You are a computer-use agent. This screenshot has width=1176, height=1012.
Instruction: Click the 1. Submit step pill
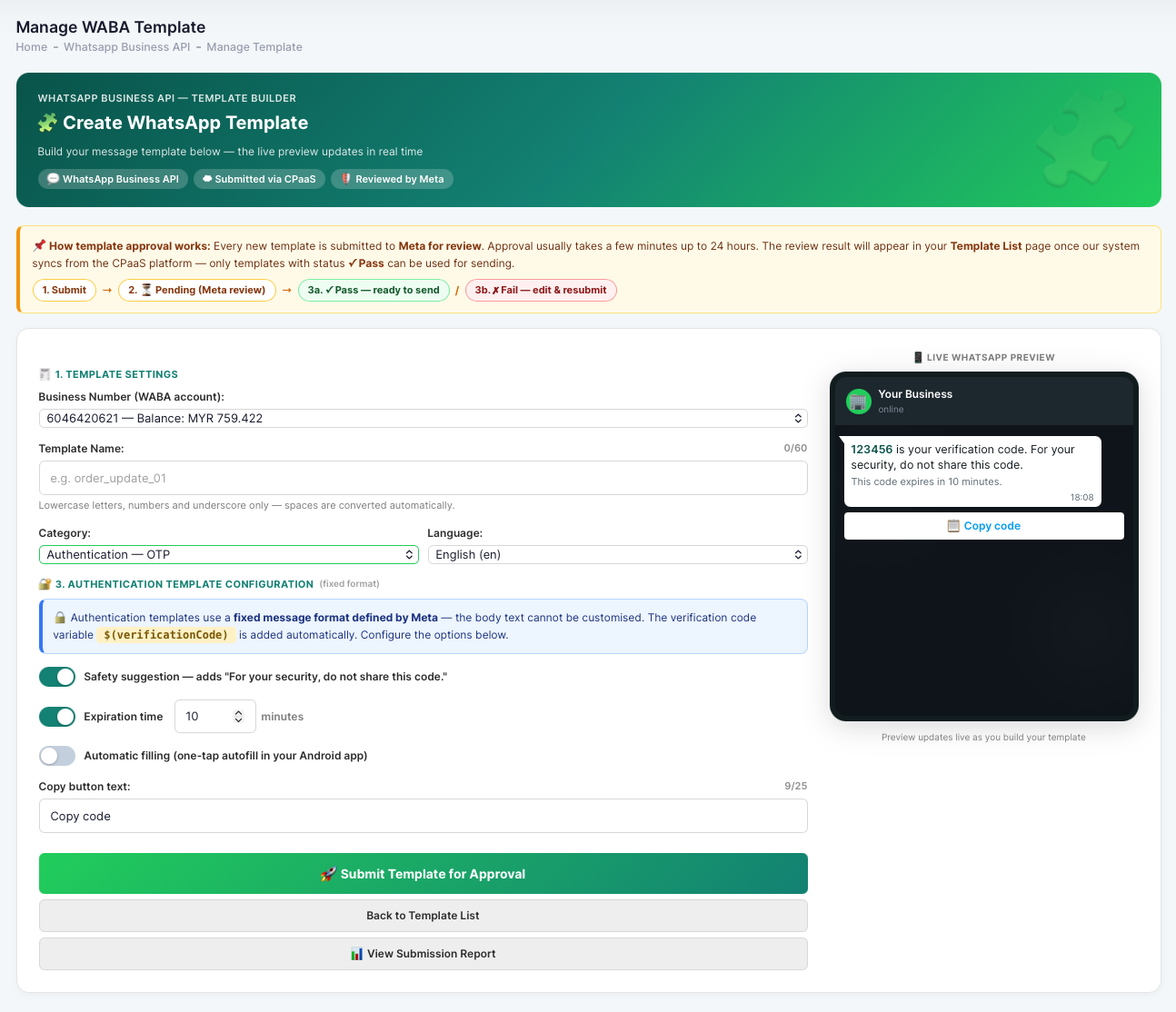pyautogui.click(x=65, y=291)
